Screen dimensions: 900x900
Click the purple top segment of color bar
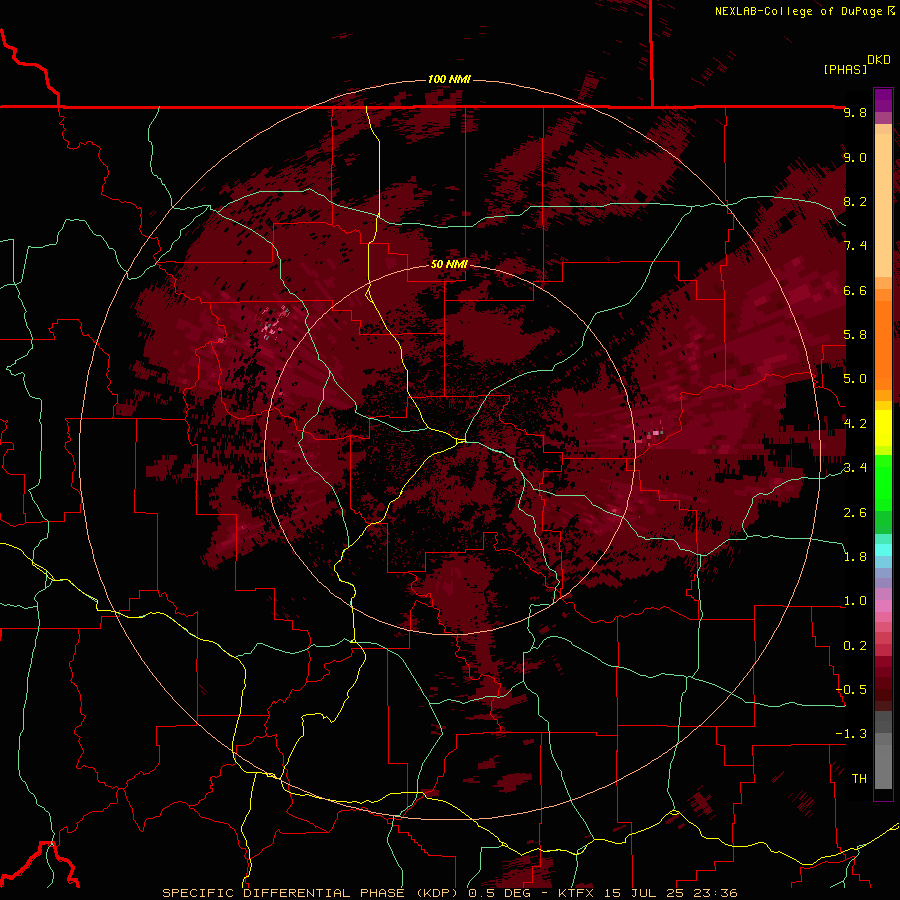click(883, 100)
